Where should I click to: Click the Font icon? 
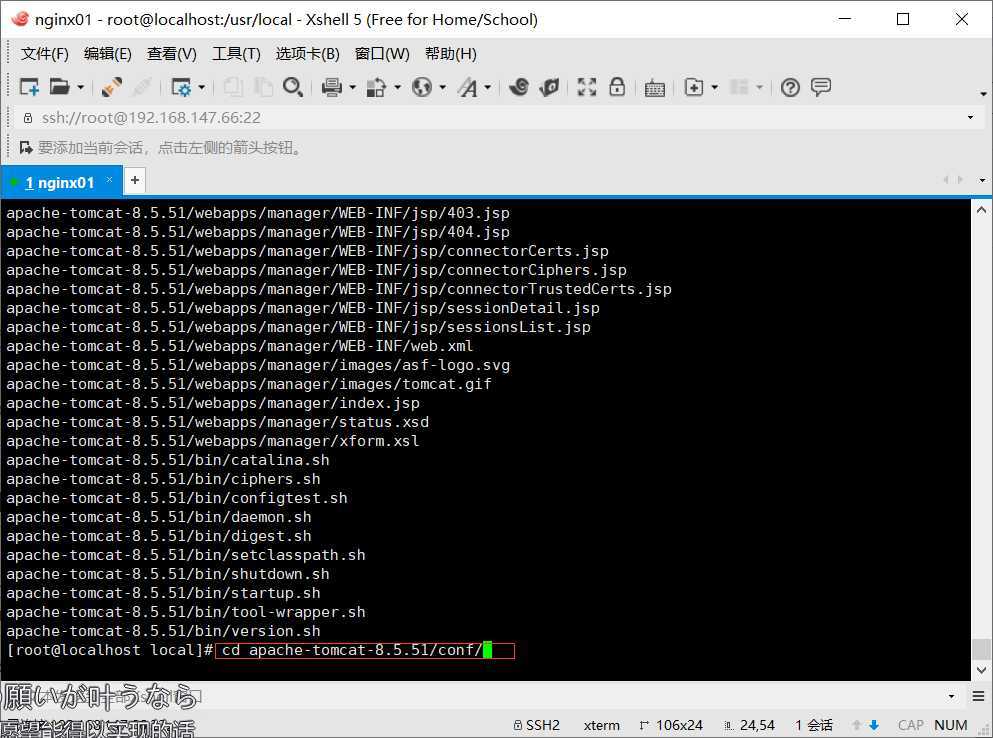pos(468,87)
